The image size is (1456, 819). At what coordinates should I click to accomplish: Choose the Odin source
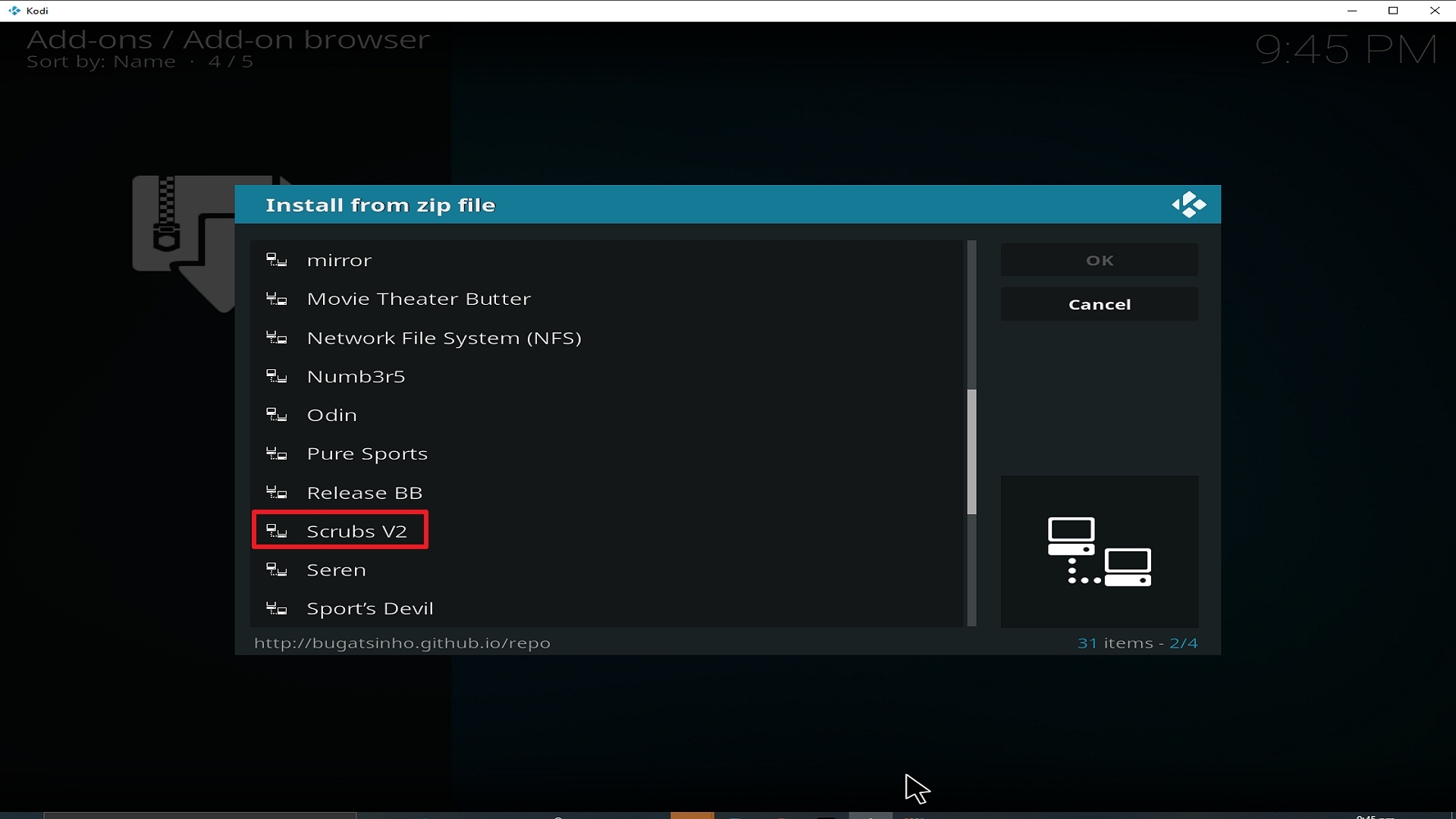tap(607, 415)
